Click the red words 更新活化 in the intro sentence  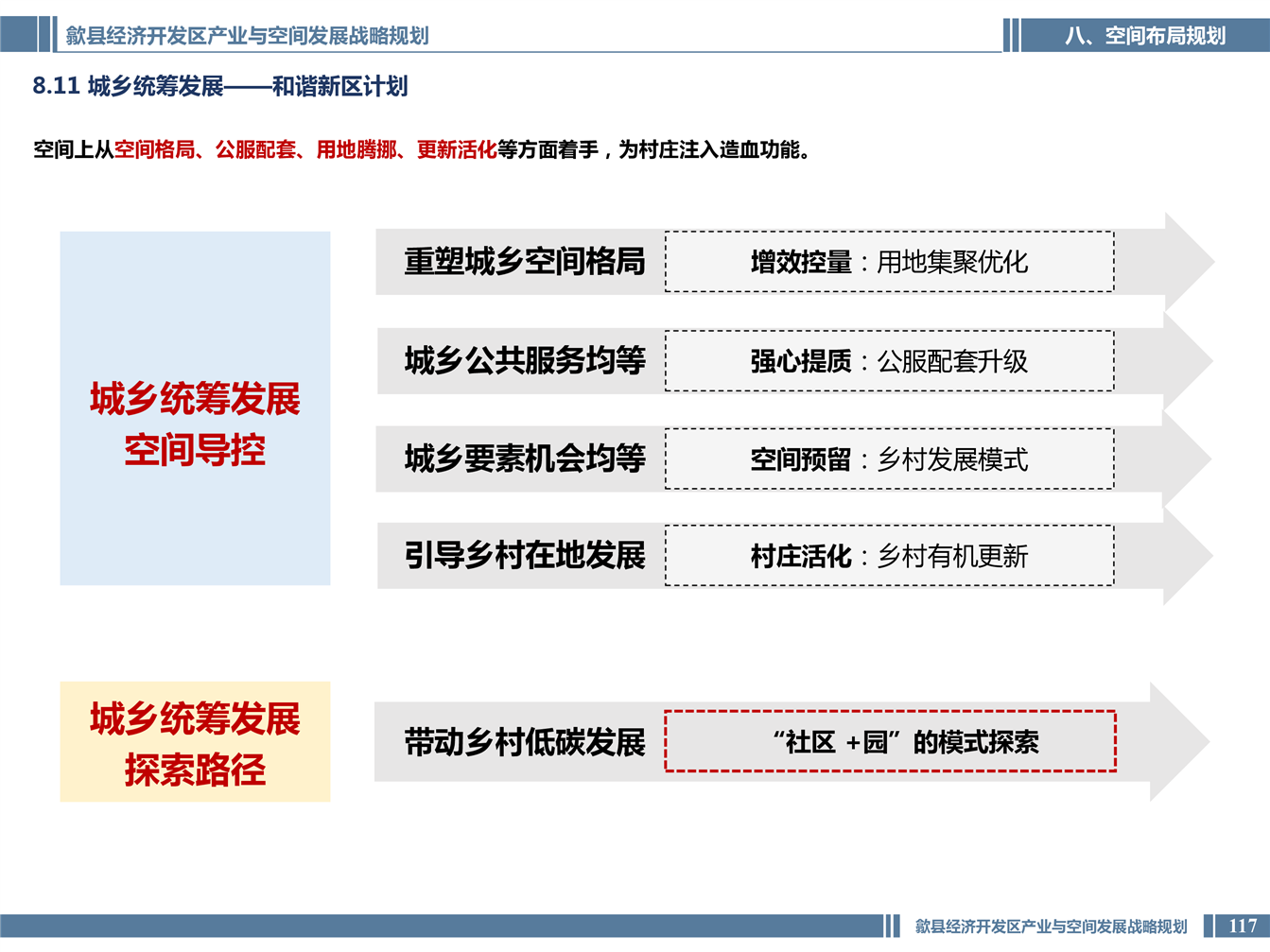coord(457,149)
